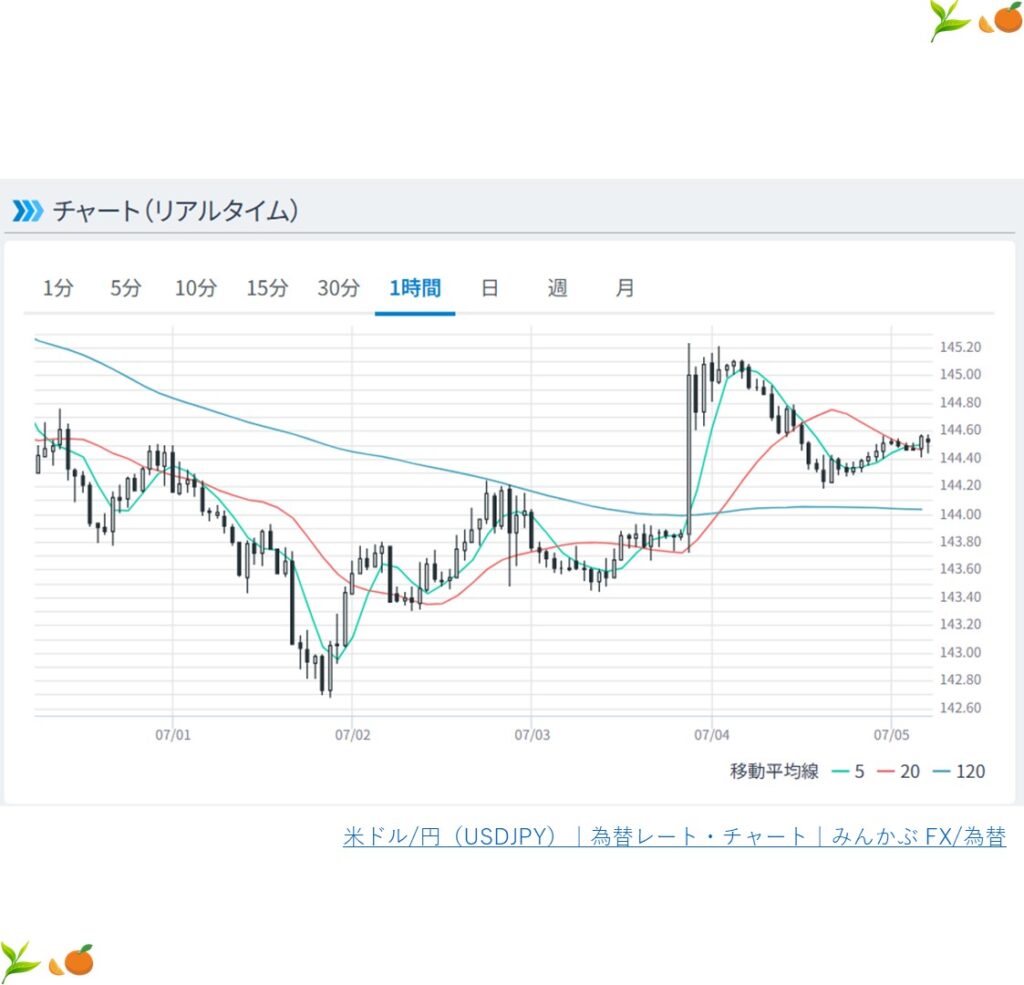
Task: Click the 07/03 date axis label
Action: pos(532,735)
